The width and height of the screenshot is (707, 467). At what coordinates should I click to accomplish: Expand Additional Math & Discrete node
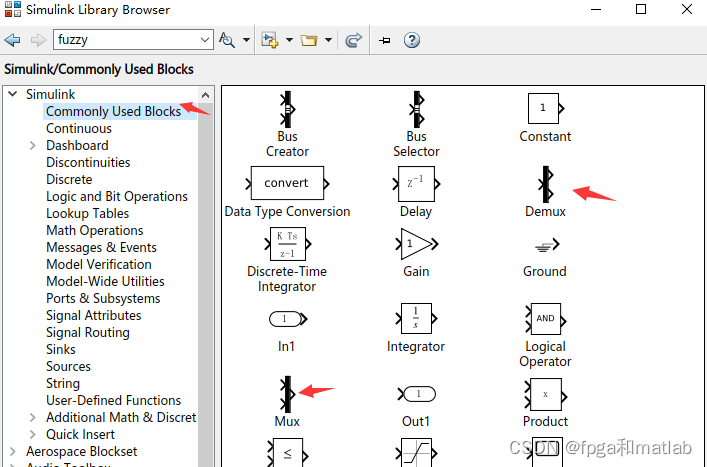32,417
